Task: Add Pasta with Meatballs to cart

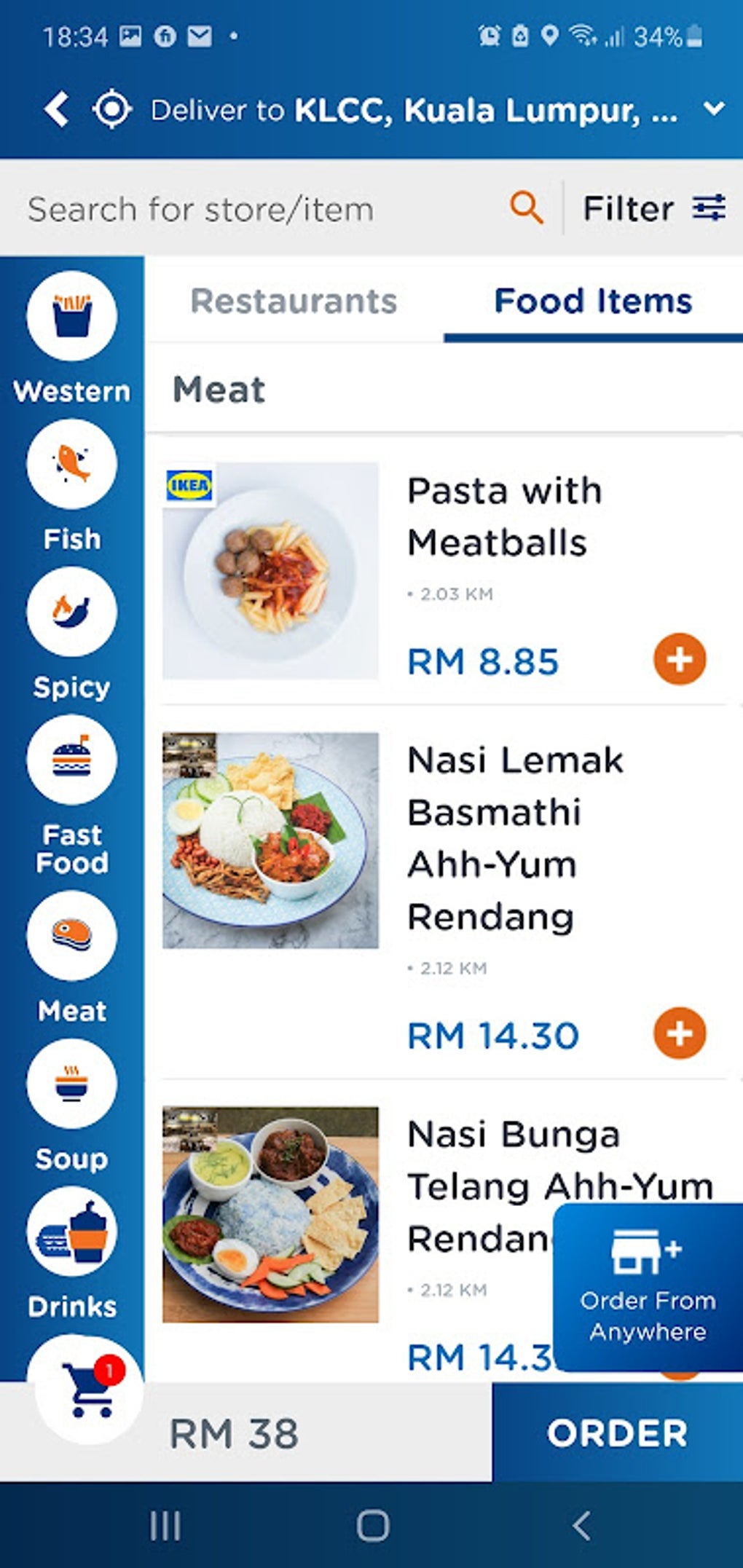Action: point(679,660)
